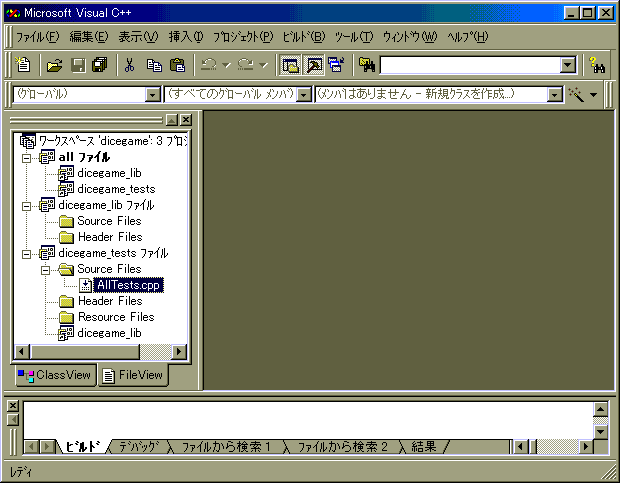Click the Redo arrow icon
Viewport: 620px width, 483px height.
tap(246, 65)
